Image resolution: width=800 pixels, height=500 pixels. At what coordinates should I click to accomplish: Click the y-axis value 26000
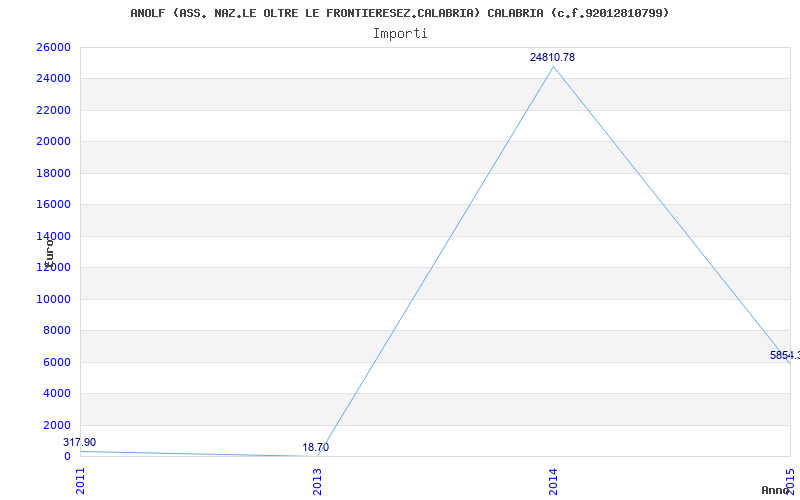coord(53,47)
